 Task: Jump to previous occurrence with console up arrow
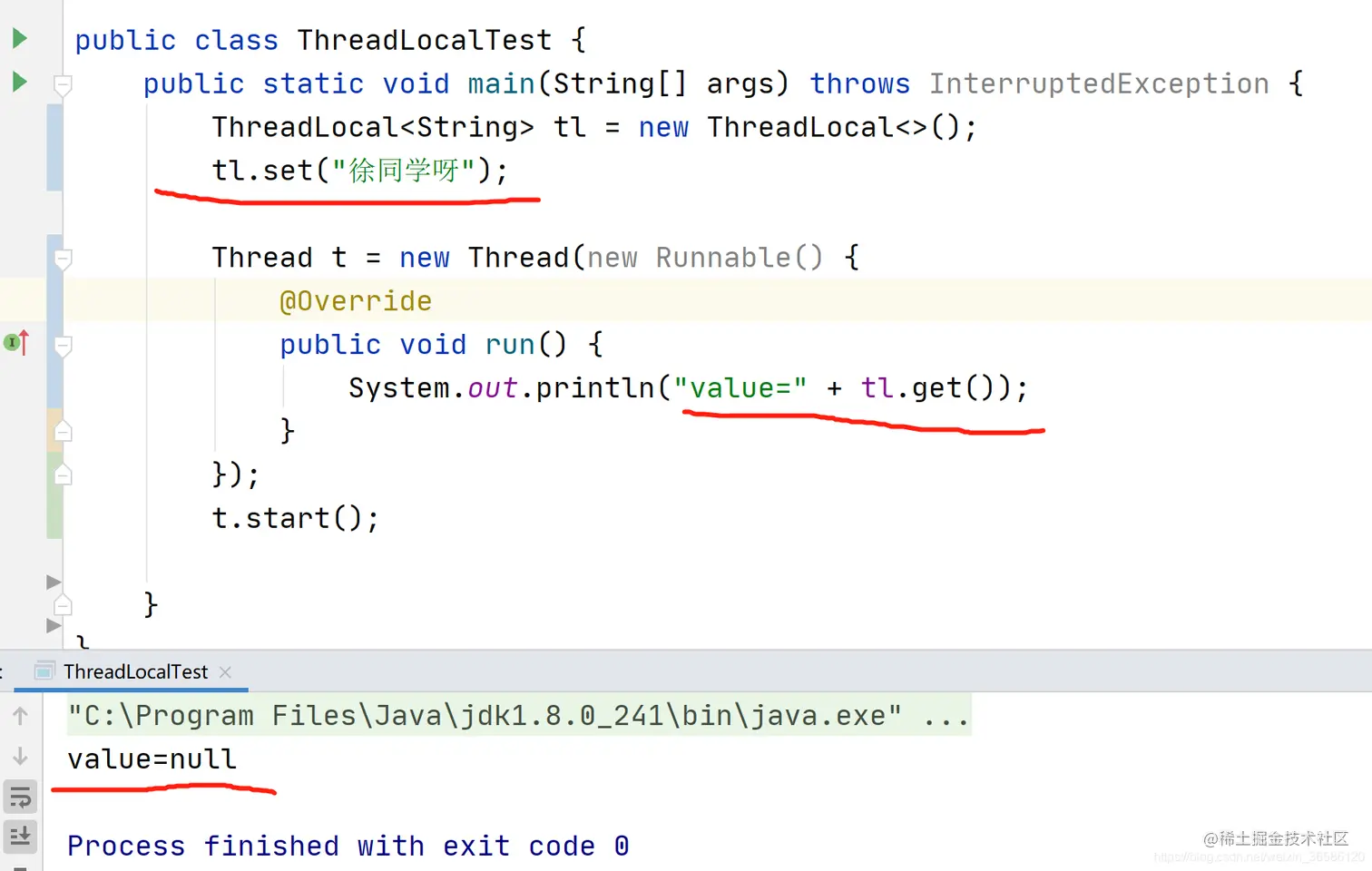click(21, 716)
